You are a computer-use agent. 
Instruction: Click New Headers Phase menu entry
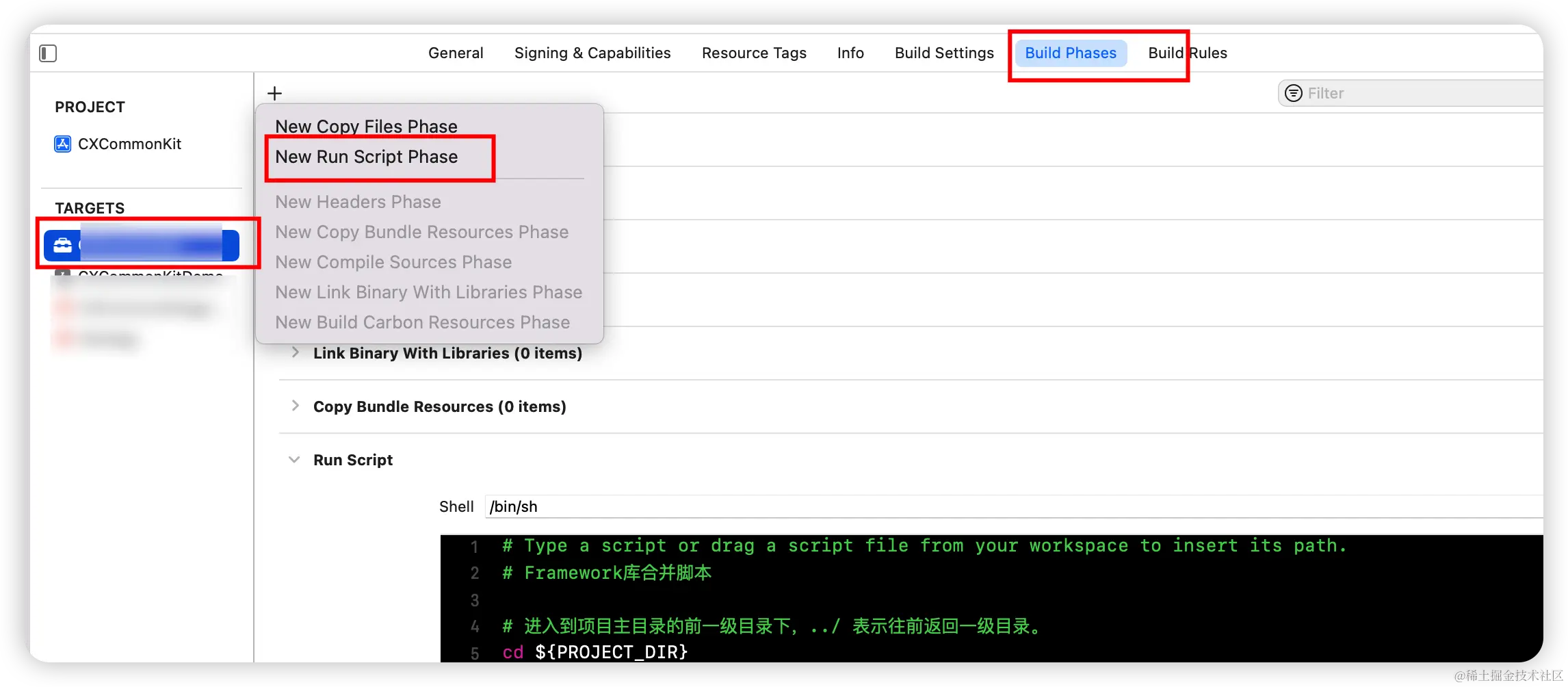pyautogui.click(x=358, y=202)
